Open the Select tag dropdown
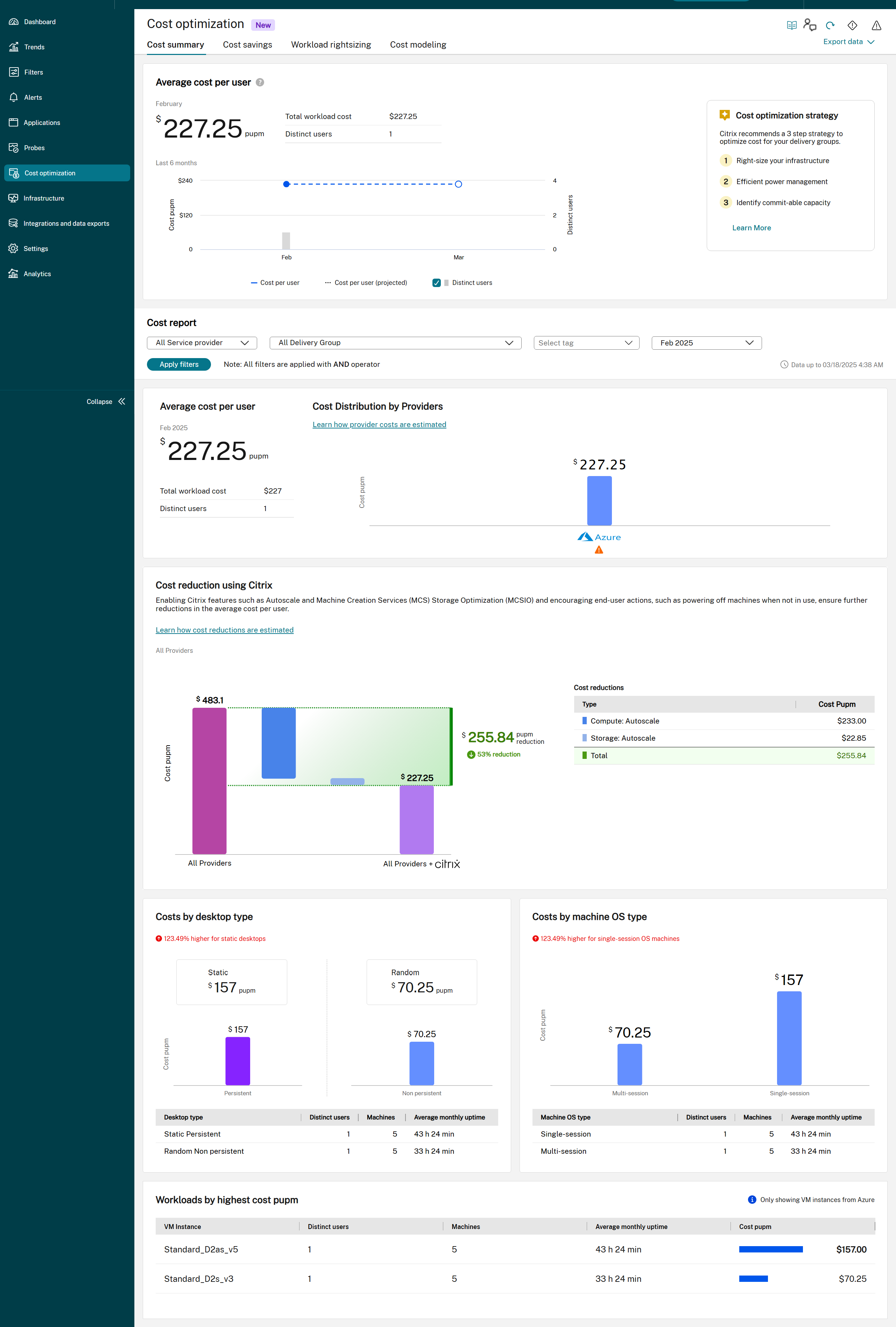 (586, 343)
